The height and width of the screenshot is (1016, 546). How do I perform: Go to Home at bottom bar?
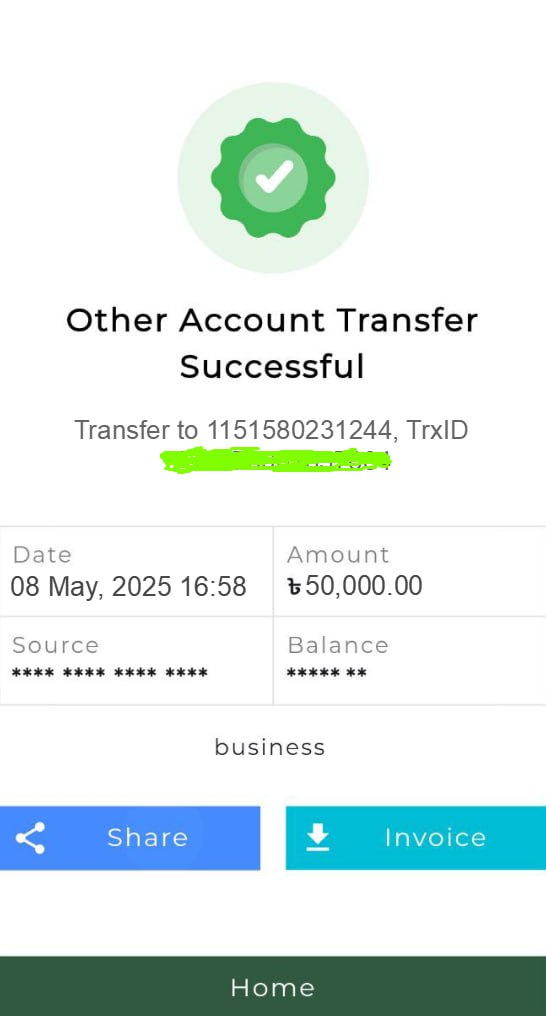point(273,986)
